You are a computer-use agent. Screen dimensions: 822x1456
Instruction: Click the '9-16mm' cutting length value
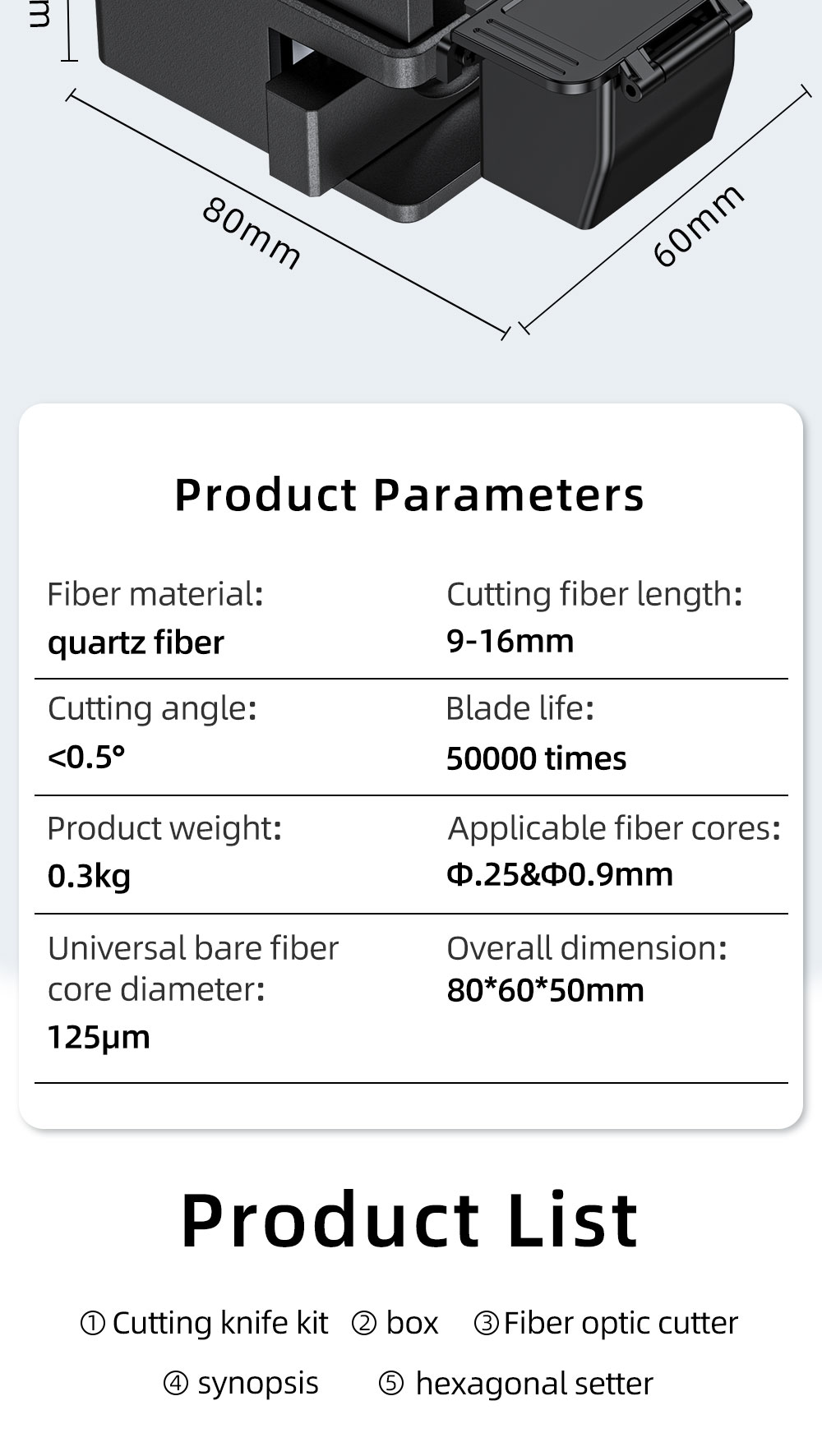(x=510, y=641)
